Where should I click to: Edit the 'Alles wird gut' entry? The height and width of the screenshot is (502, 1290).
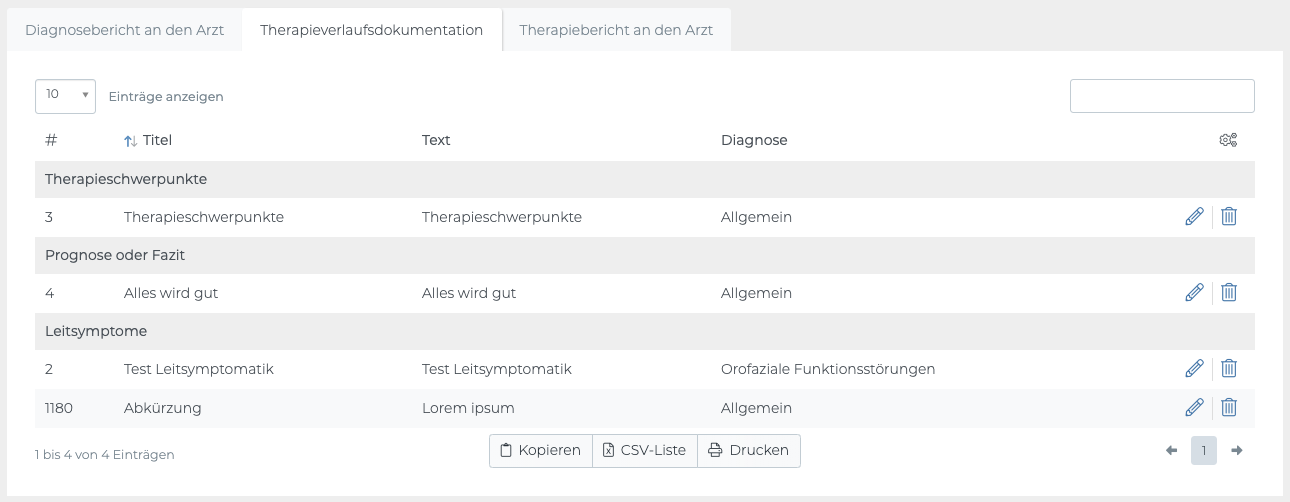pyautogui.click(x=1194, y=293)
